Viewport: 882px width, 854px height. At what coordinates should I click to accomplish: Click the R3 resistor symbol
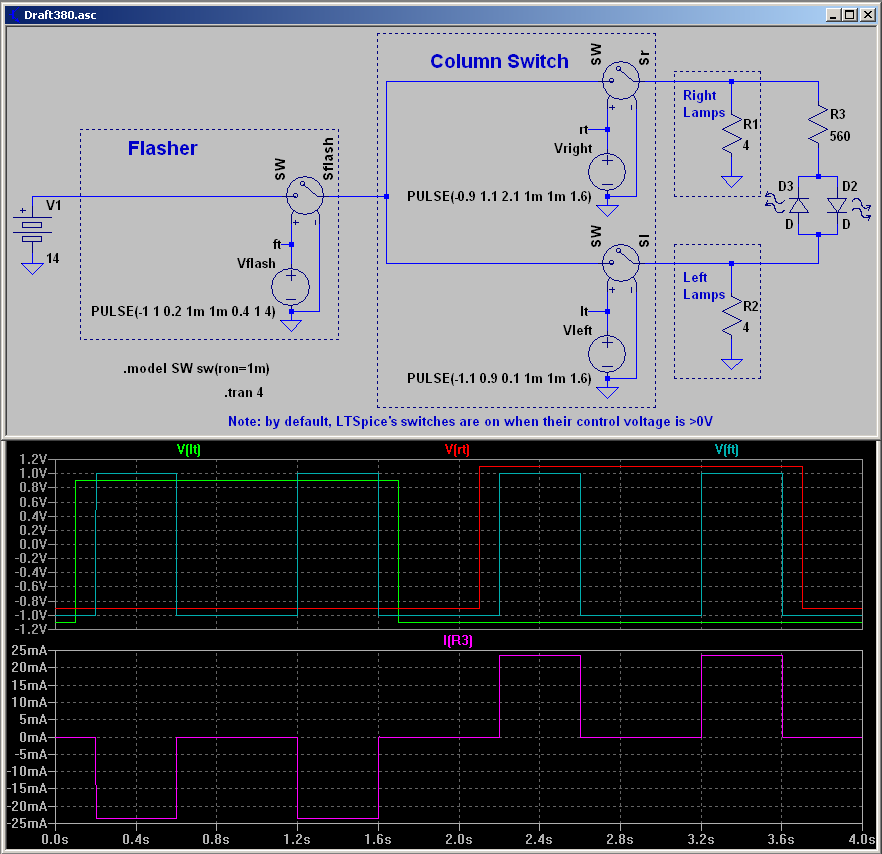tap(818, 125)
